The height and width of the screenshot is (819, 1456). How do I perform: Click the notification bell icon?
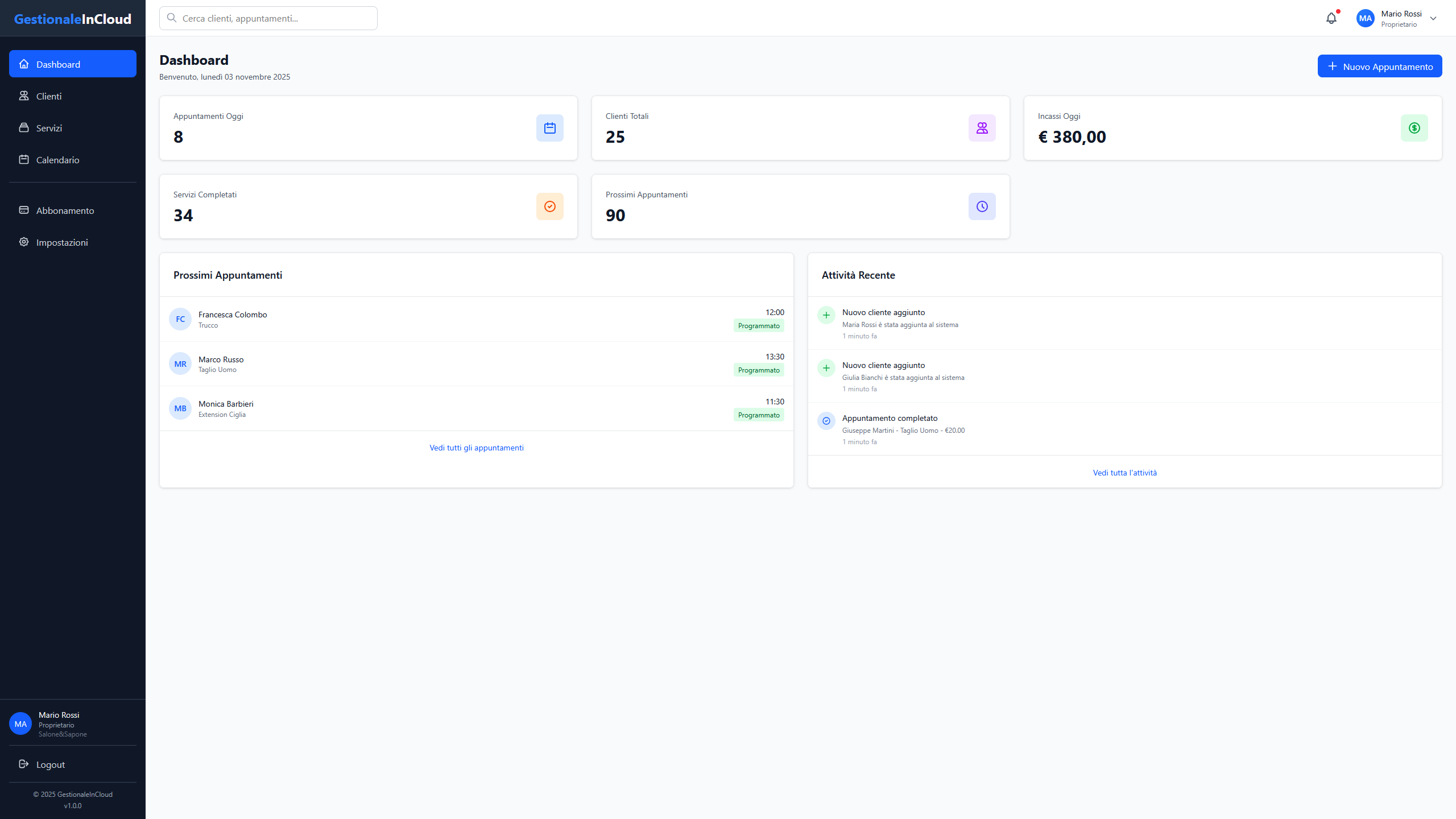(1331, 18)
